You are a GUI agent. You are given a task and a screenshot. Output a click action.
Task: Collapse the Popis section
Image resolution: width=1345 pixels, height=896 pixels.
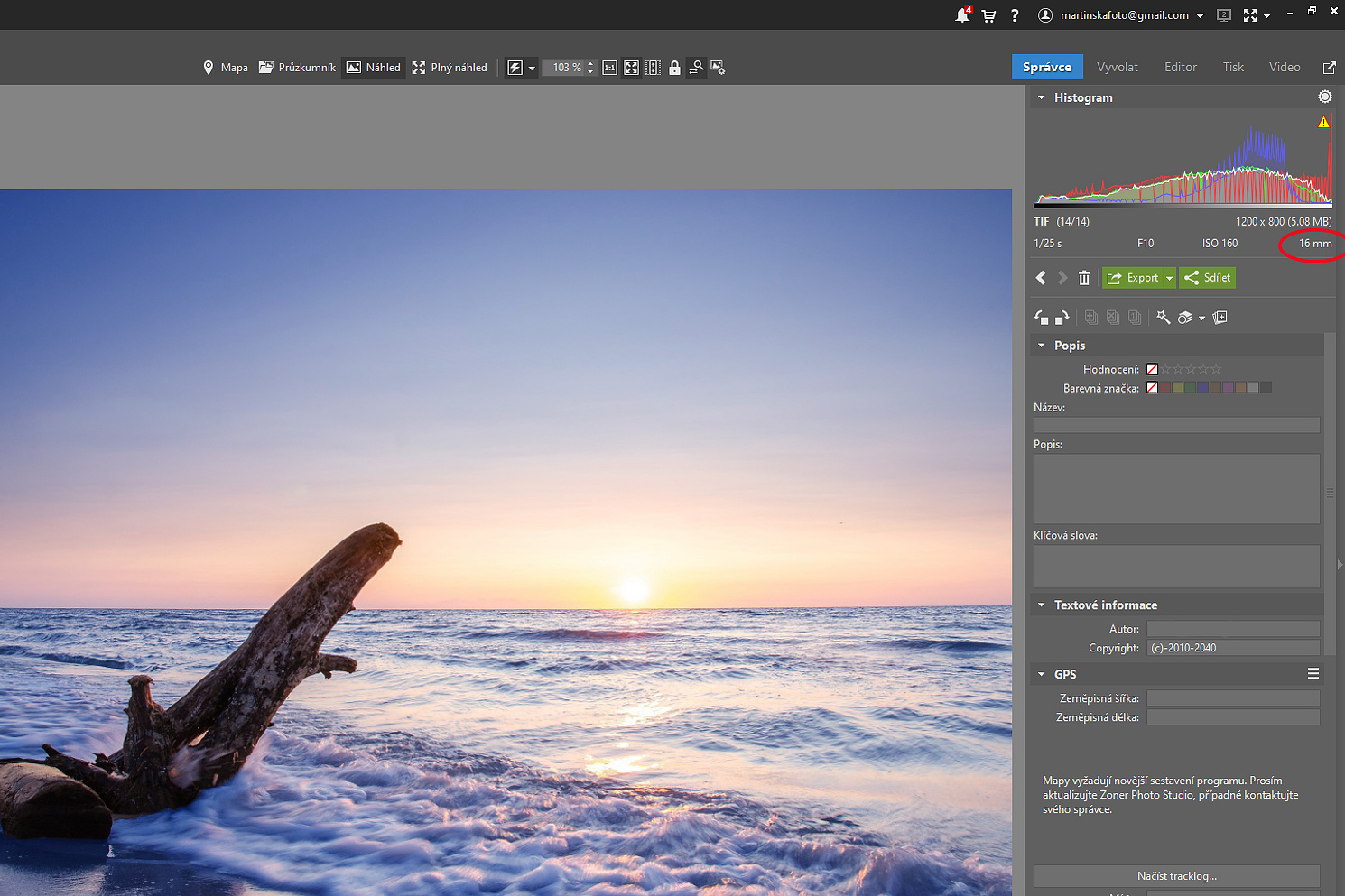(1041, 346)
